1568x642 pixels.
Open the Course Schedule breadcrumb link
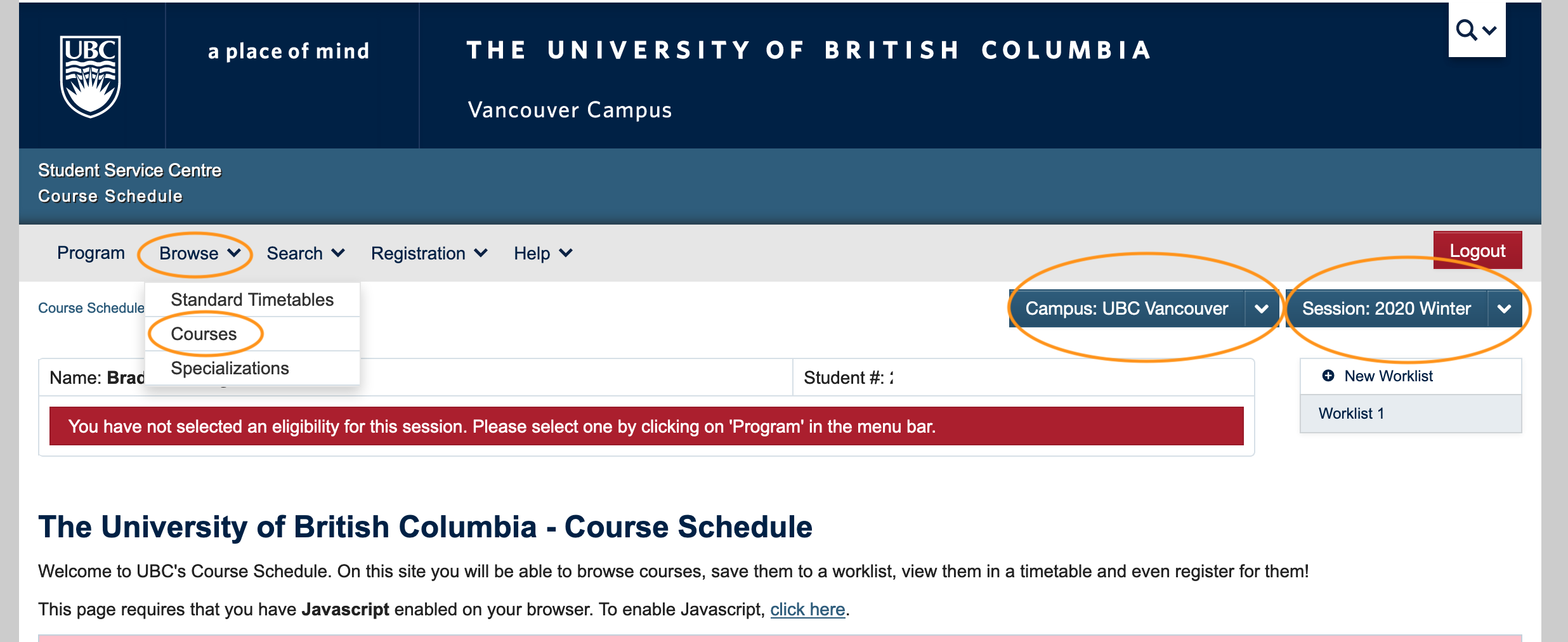coord(91,308)
